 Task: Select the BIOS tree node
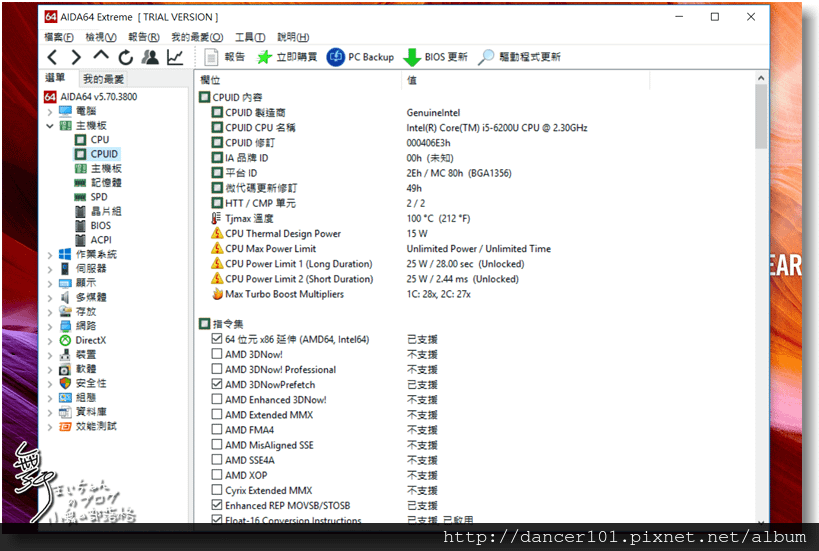[x=93, y=226]
